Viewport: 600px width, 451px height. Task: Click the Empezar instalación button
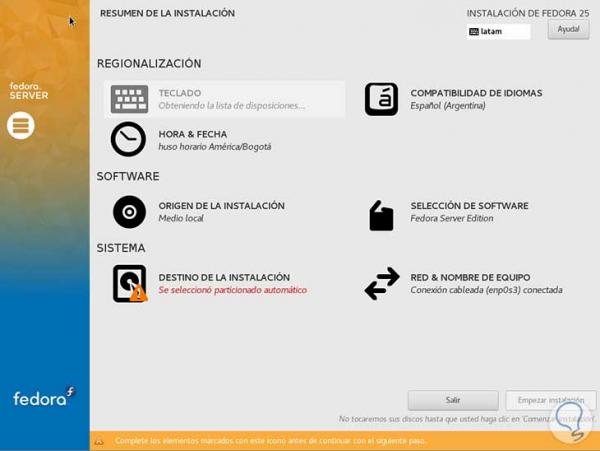551,400
